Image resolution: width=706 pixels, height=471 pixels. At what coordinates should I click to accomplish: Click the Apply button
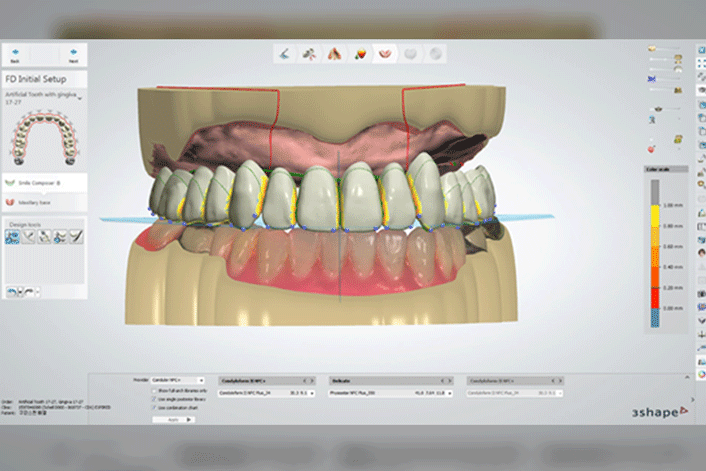pos(174,420)
